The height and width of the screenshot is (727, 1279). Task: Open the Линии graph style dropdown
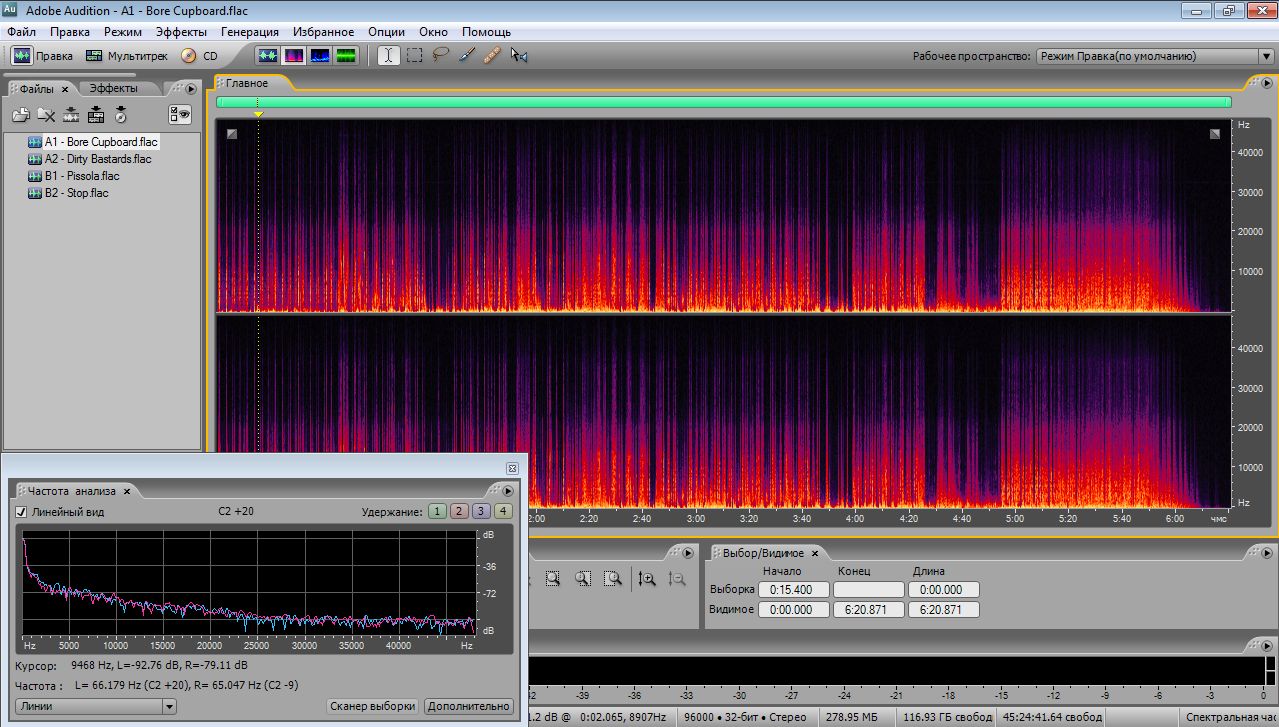(96, 706)
